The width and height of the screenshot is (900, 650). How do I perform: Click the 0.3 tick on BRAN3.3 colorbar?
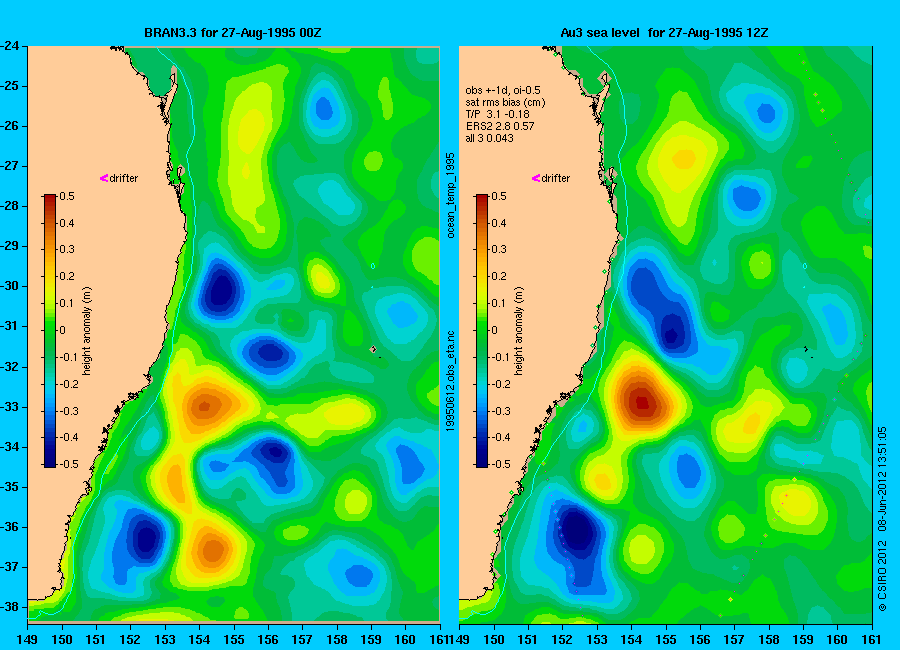point(67,249)
